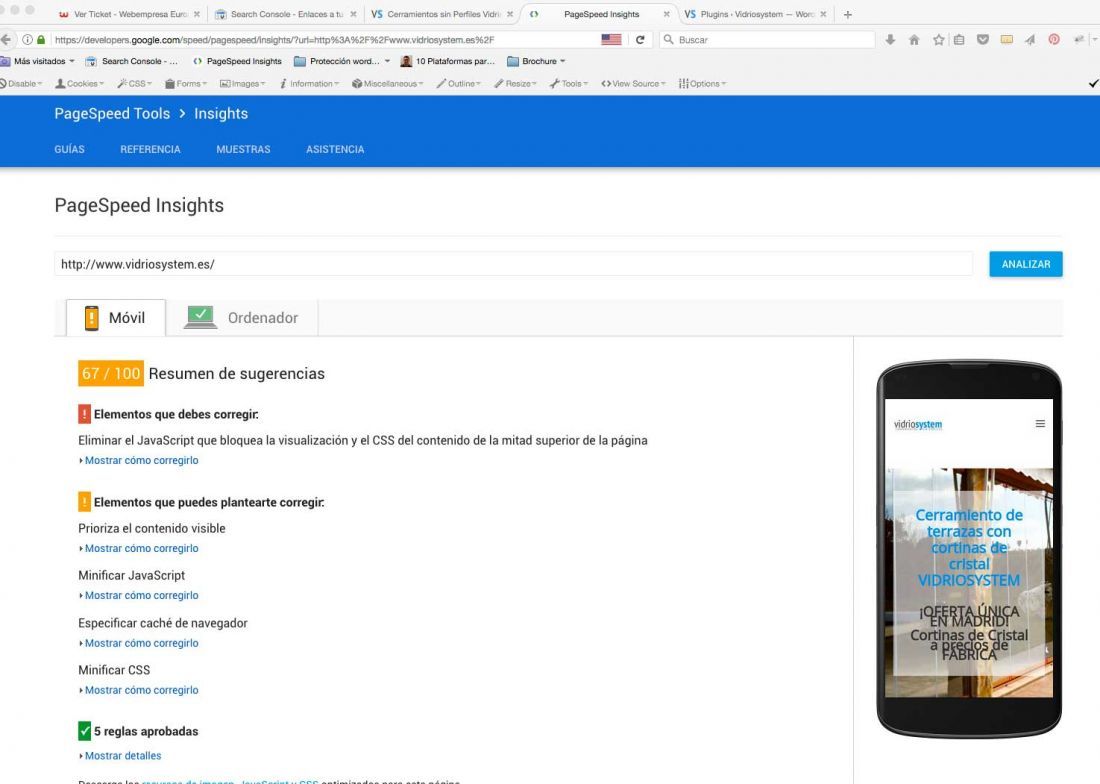
Task: Open the CSS developer menu
Action: pos(134,83)
